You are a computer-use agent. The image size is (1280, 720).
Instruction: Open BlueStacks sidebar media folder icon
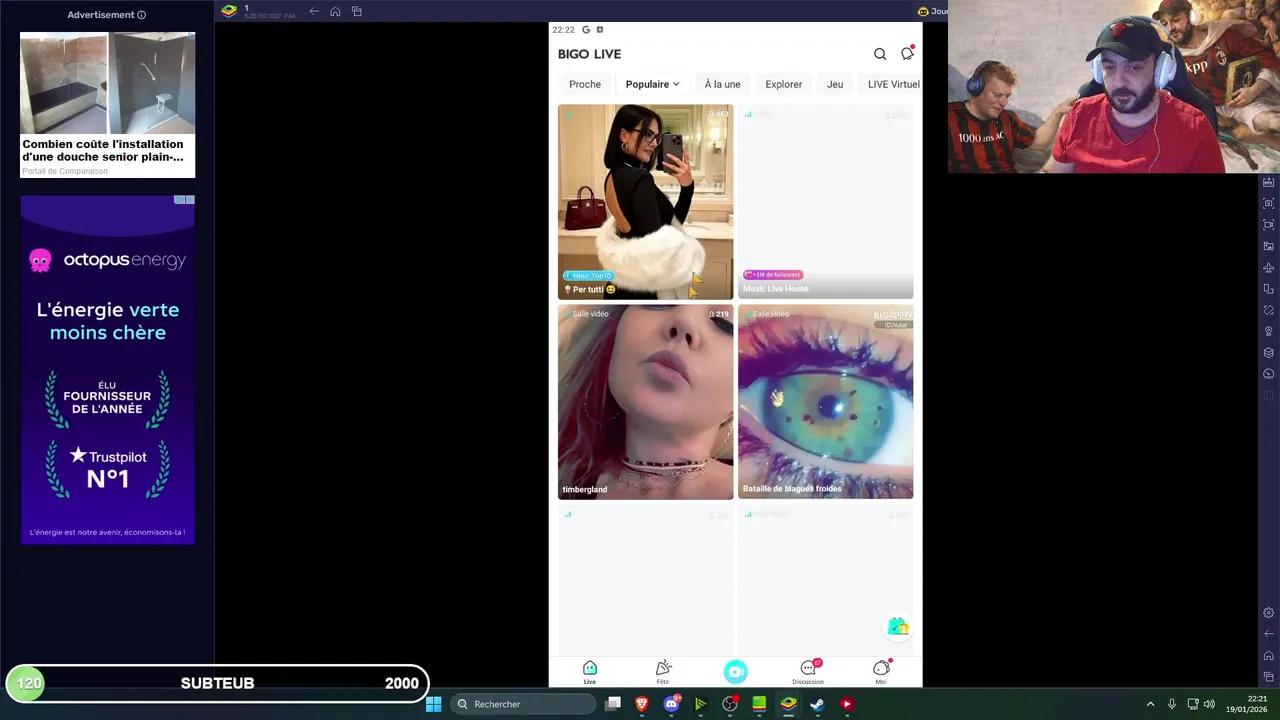tap(1269, 246)
